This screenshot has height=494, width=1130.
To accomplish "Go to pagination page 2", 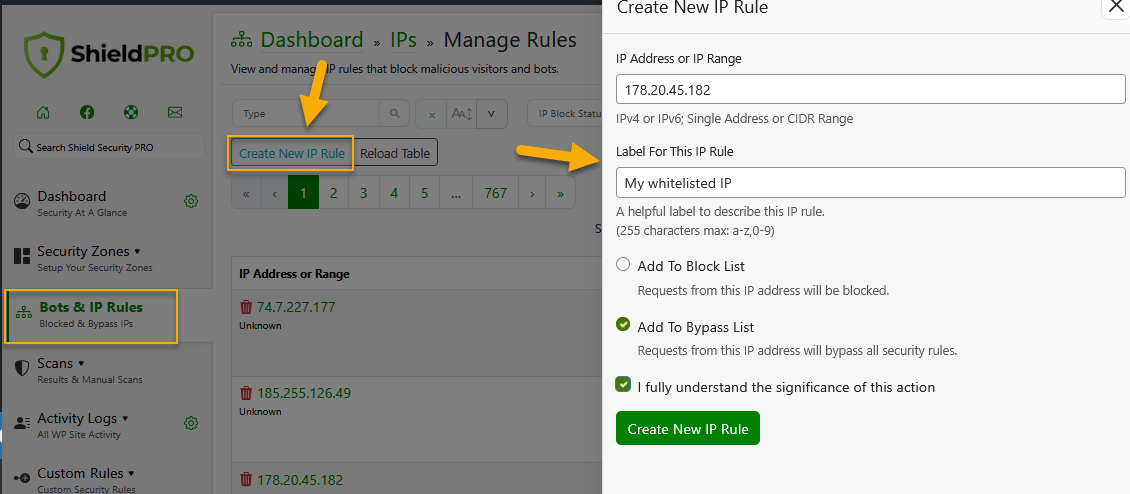I will tap(334, 193).
